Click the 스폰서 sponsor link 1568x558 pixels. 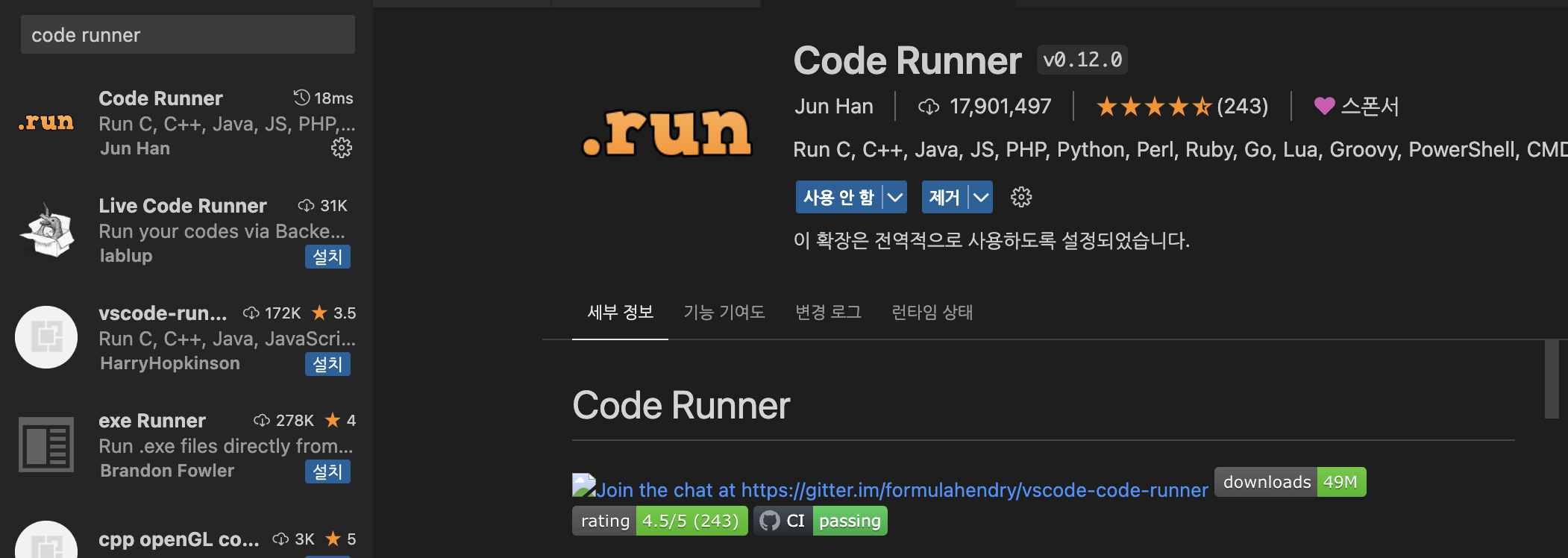point(1370,107)
